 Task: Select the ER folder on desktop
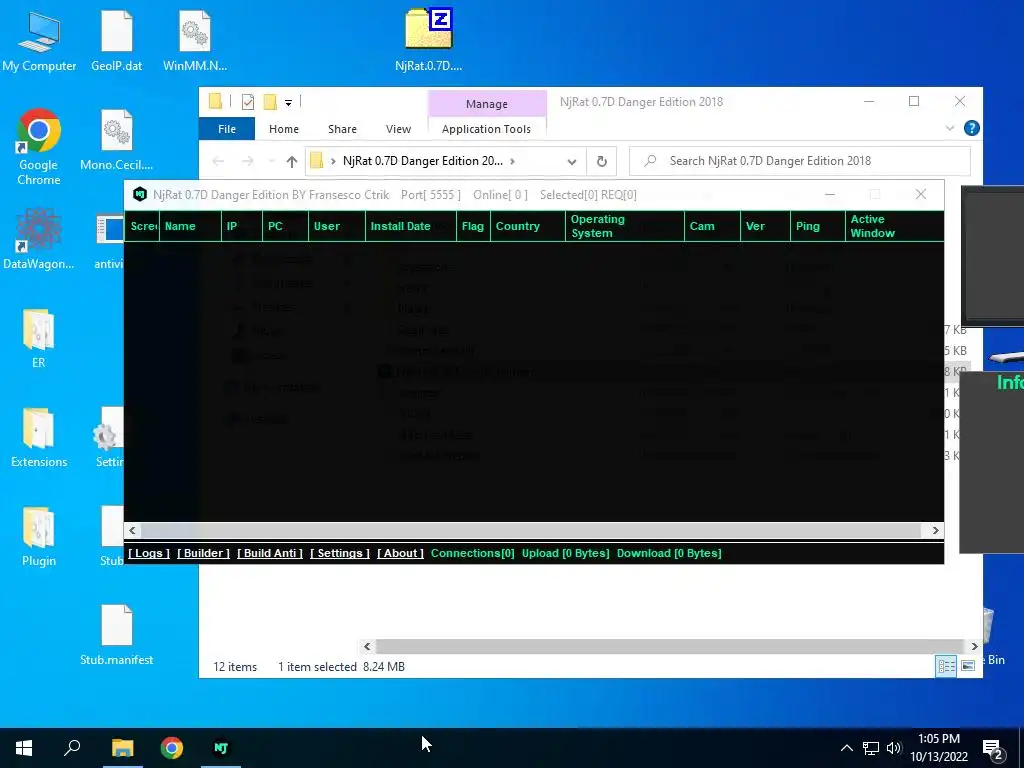coord(39,338)
